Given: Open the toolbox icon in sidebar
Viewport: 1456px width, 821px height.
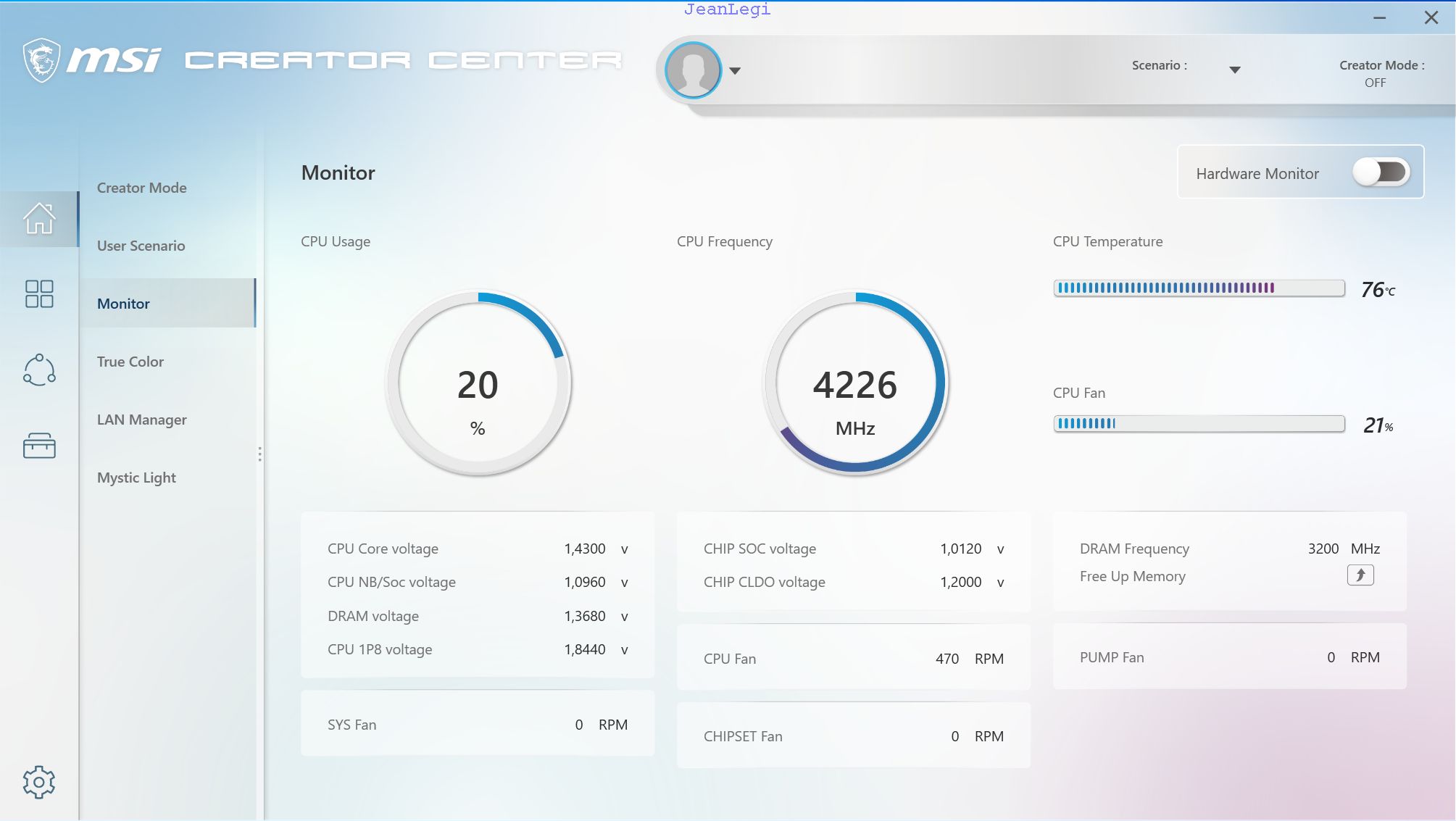Looking at the screenshot, I should pos(39,446).
